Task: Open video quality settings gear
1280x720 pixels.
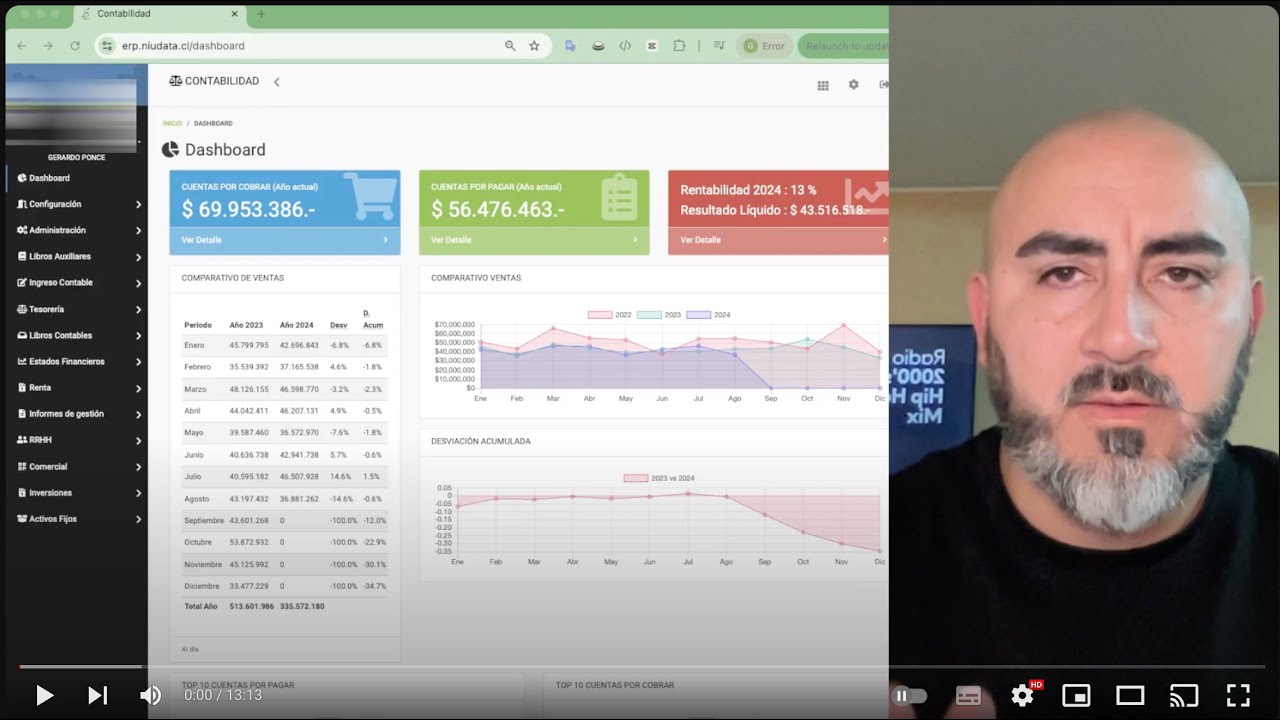Action: coord(1022,695)
